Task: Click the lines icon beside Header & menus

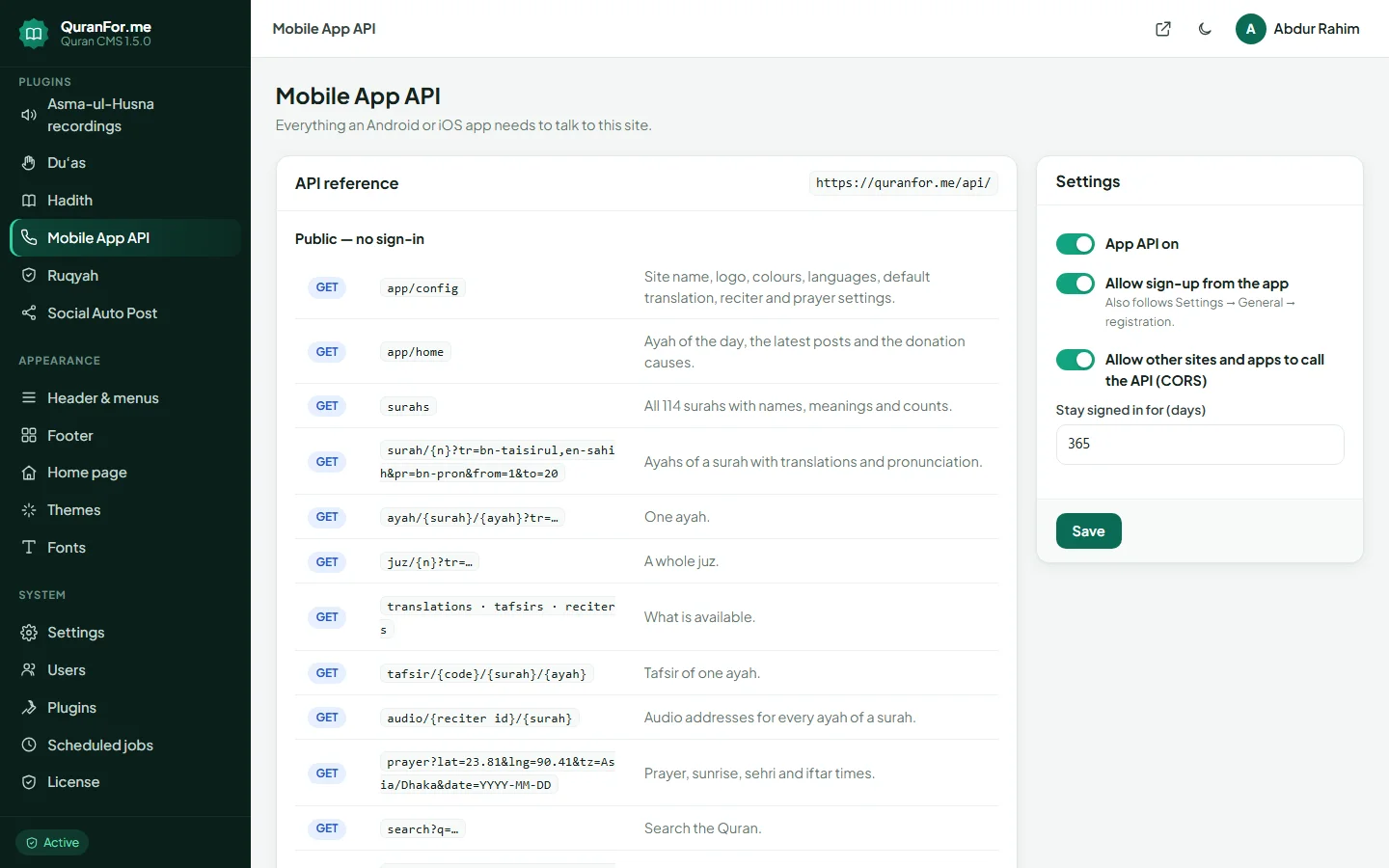Action: click(x=29, y=397)
